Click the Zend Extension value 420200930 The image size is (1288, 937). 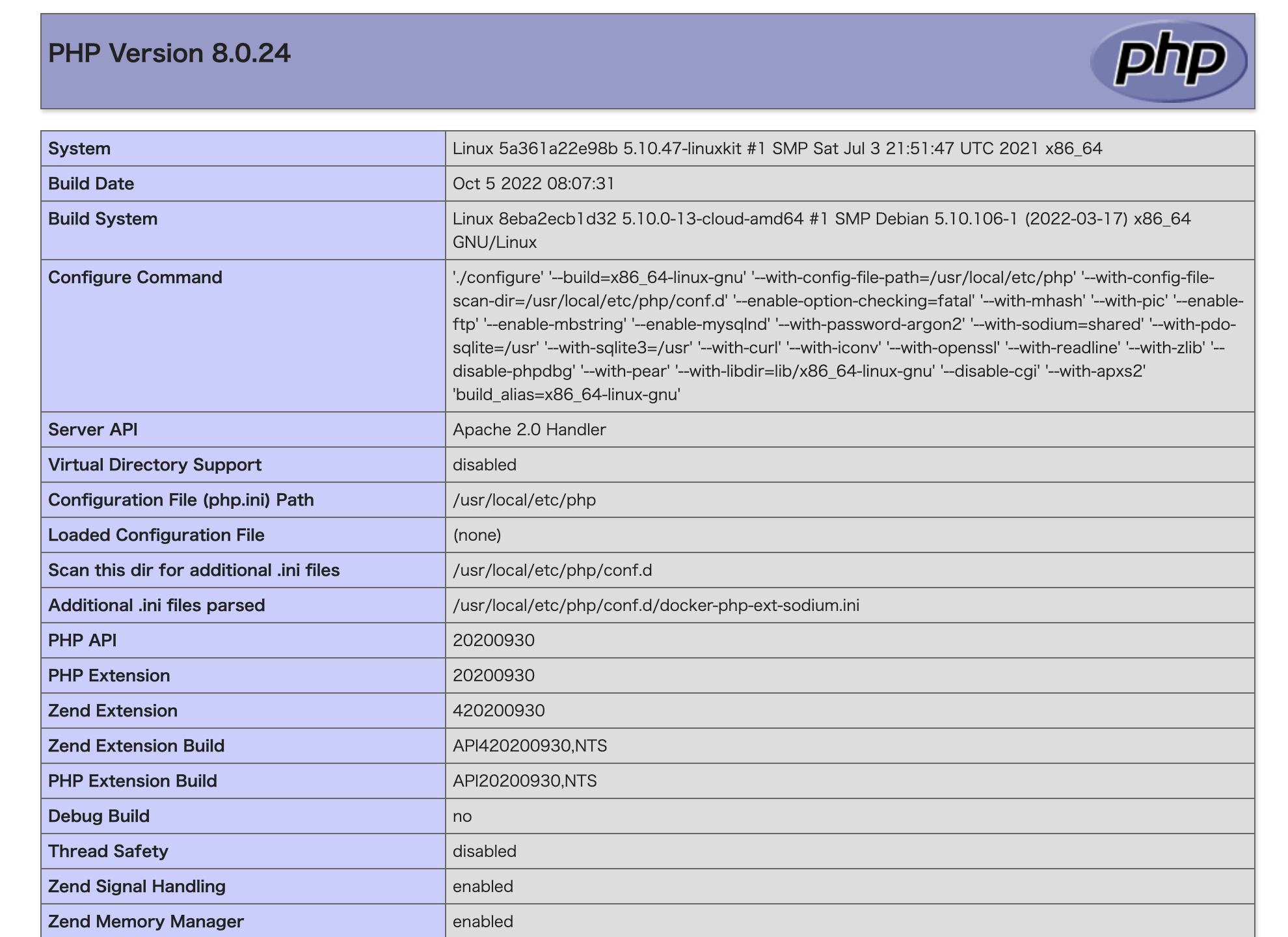tap(498, 711)
